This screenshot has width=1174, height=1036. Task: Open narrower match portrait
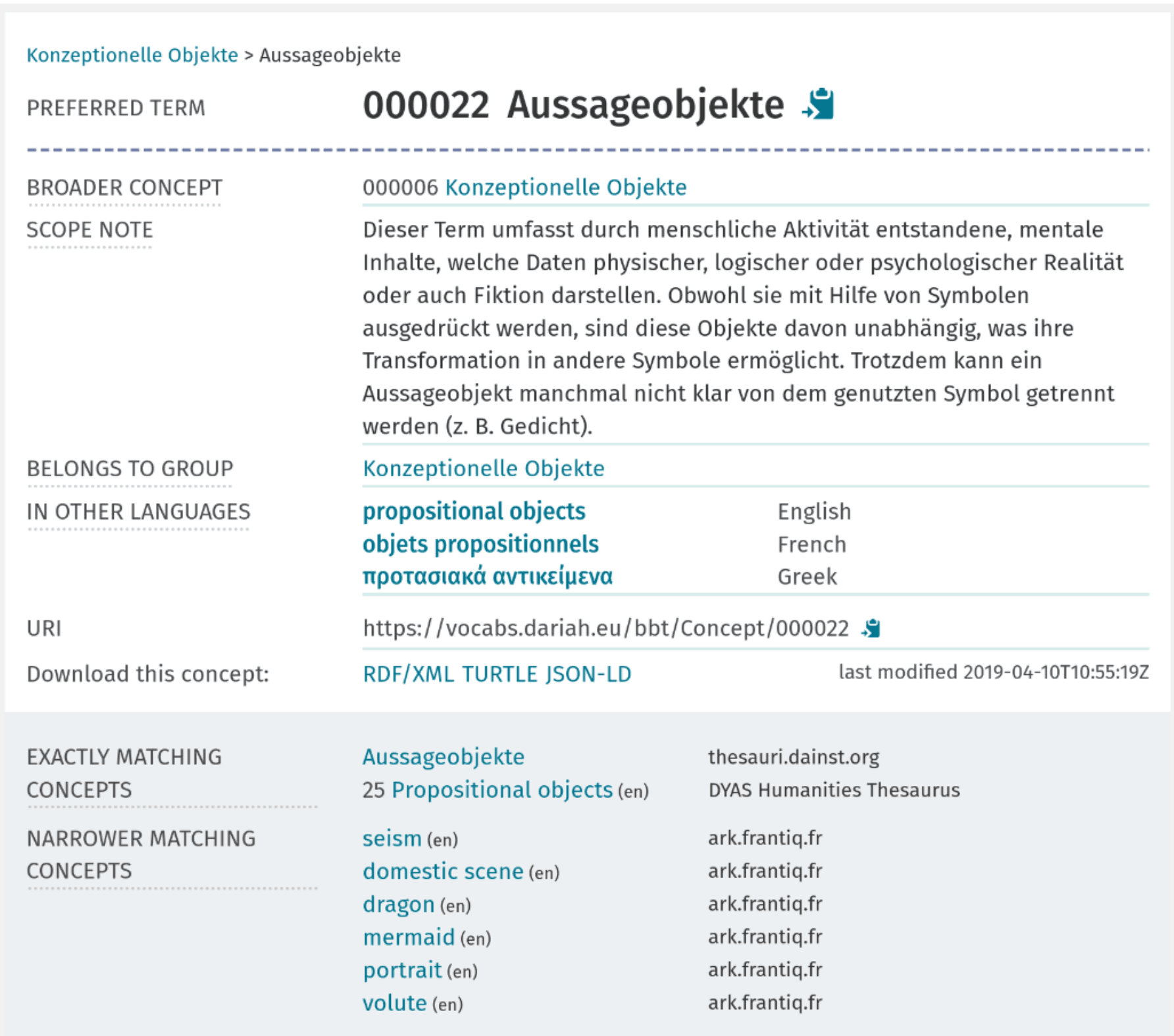[x=402, y=970]
